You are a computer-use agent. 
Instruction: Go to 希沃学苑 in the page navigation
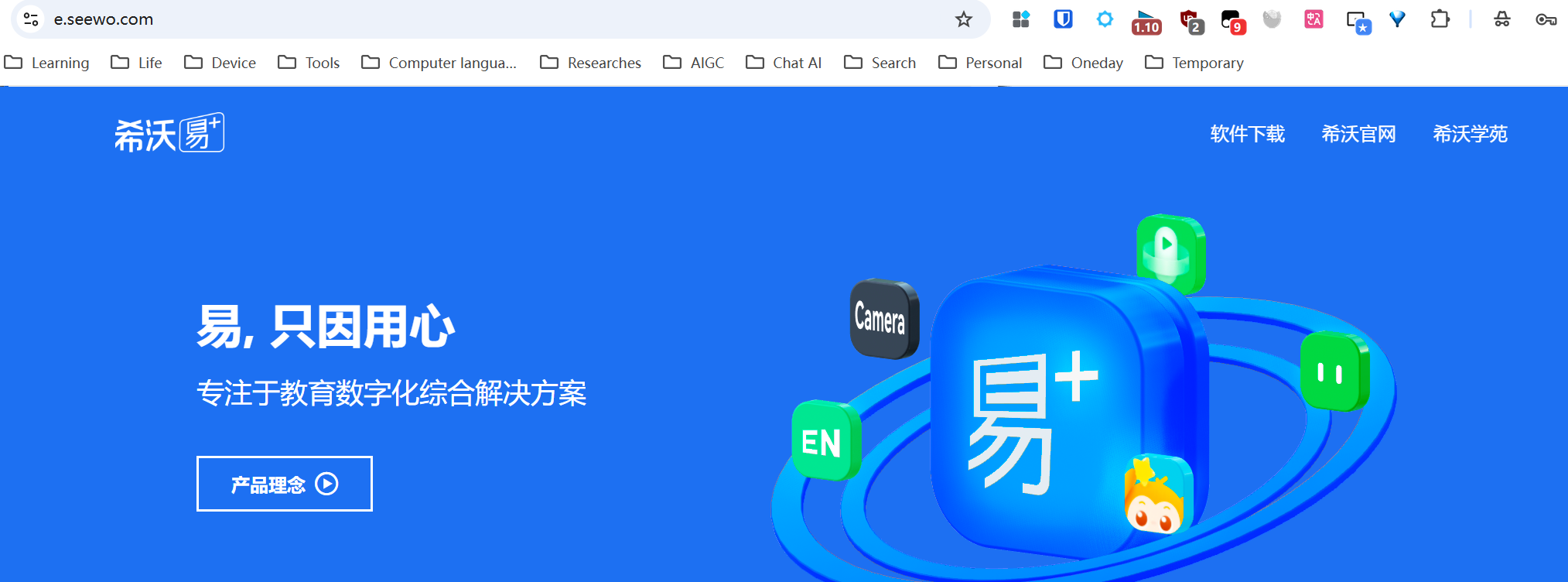(1470, 134)
